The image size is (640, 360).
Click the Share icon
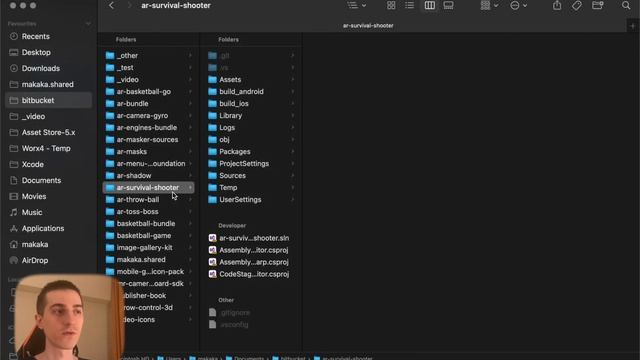point(557,5)
